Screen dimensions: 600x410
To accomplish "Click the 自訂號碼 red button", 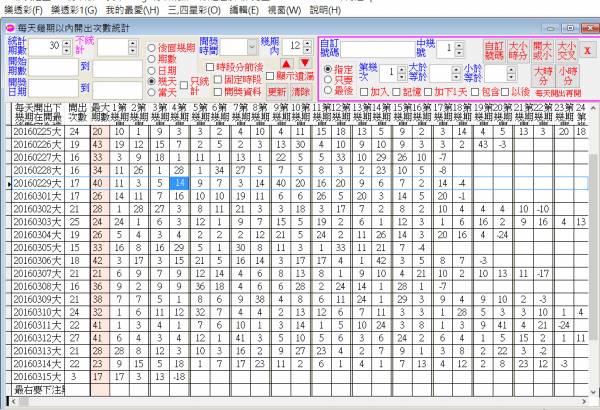I will (x=494, y=49).
